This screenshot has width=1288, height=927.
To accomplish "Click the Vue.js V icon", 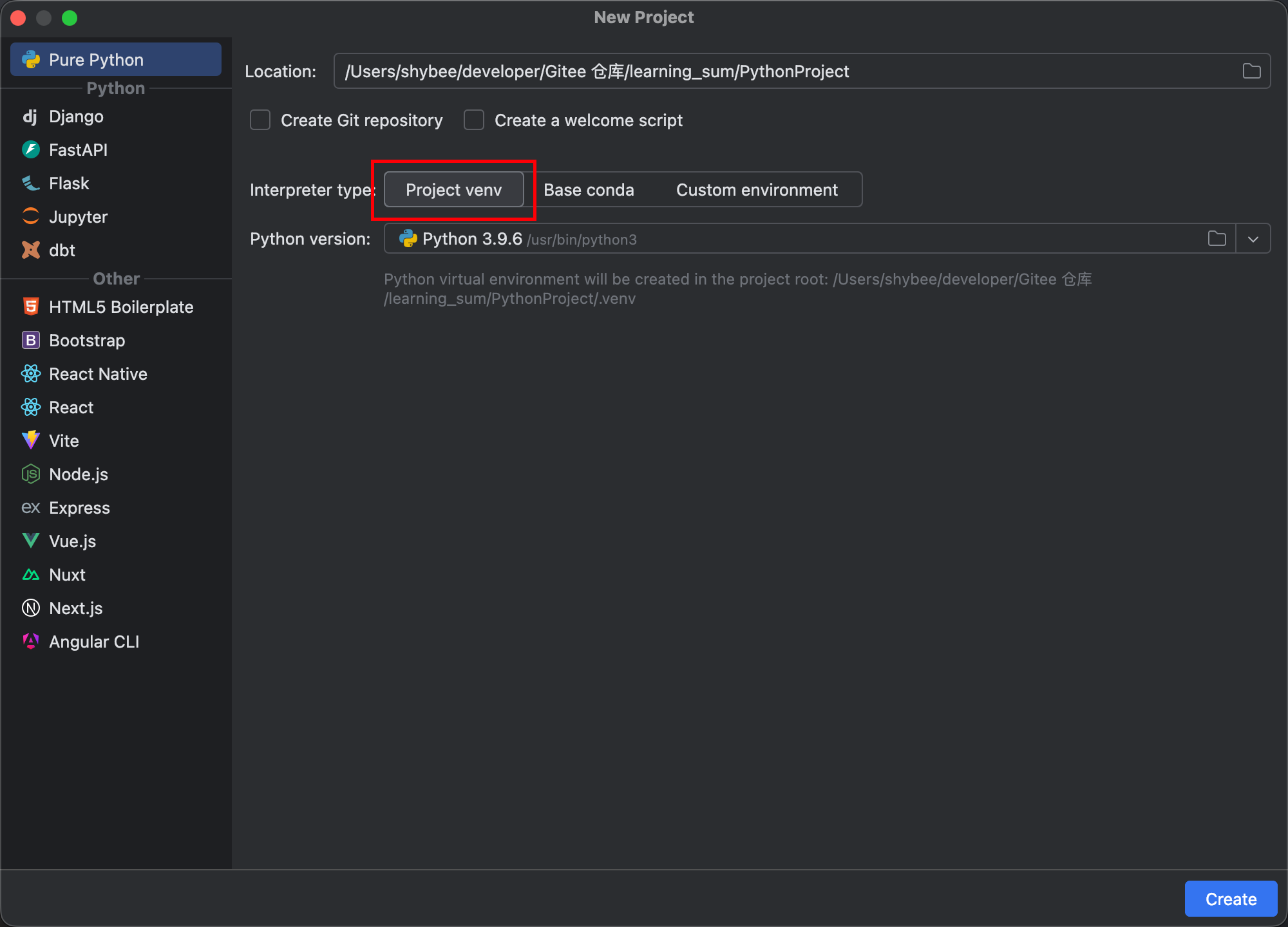I will (31, 541).
